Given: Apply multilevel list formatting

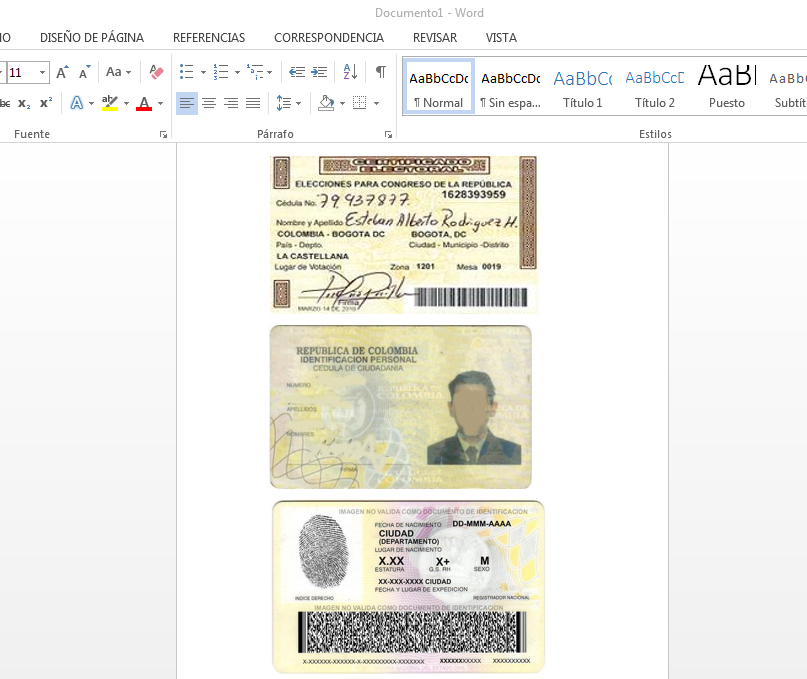Looking at the screenshot, I should pyautogui.click(x=255, y=72).
